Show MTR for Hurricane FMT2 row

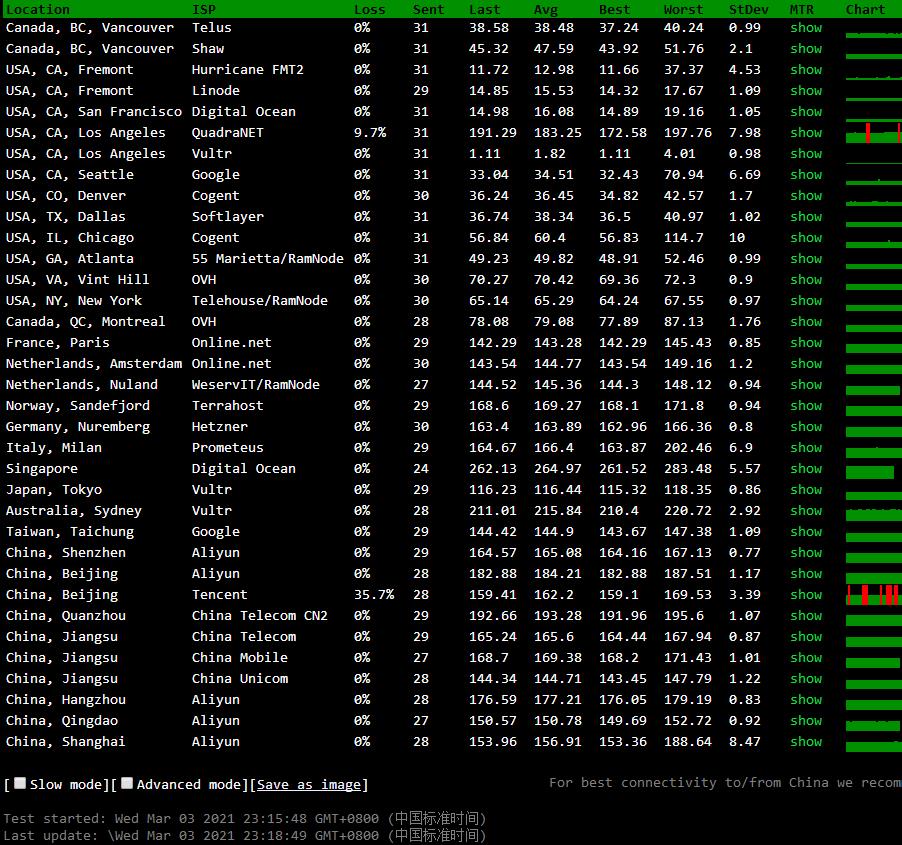806,70
